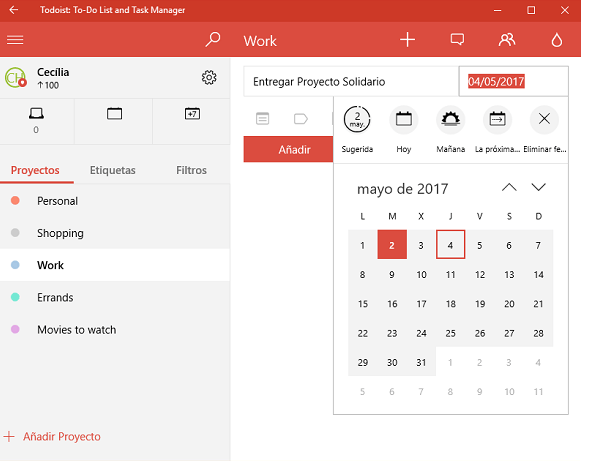Open the Errands project

point(115,297)
